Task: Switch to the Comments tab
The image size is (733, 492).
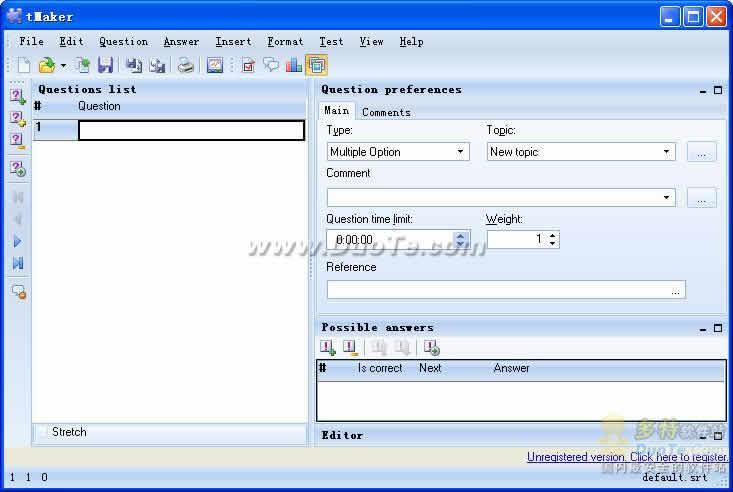Action: click(x=386, y=112)
